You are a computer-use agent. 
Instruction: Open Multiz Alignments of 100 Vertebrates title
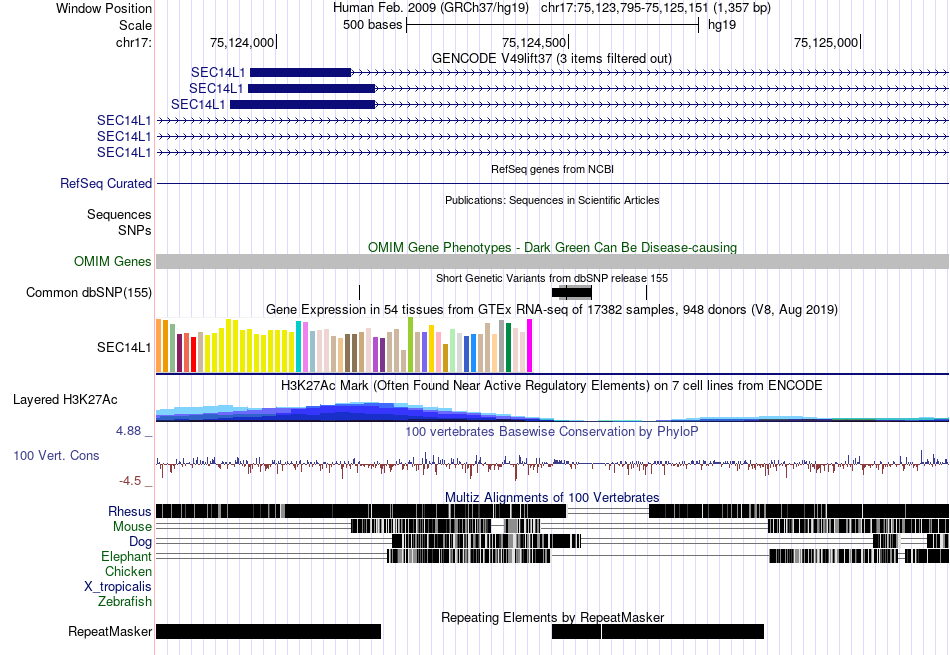552,497
